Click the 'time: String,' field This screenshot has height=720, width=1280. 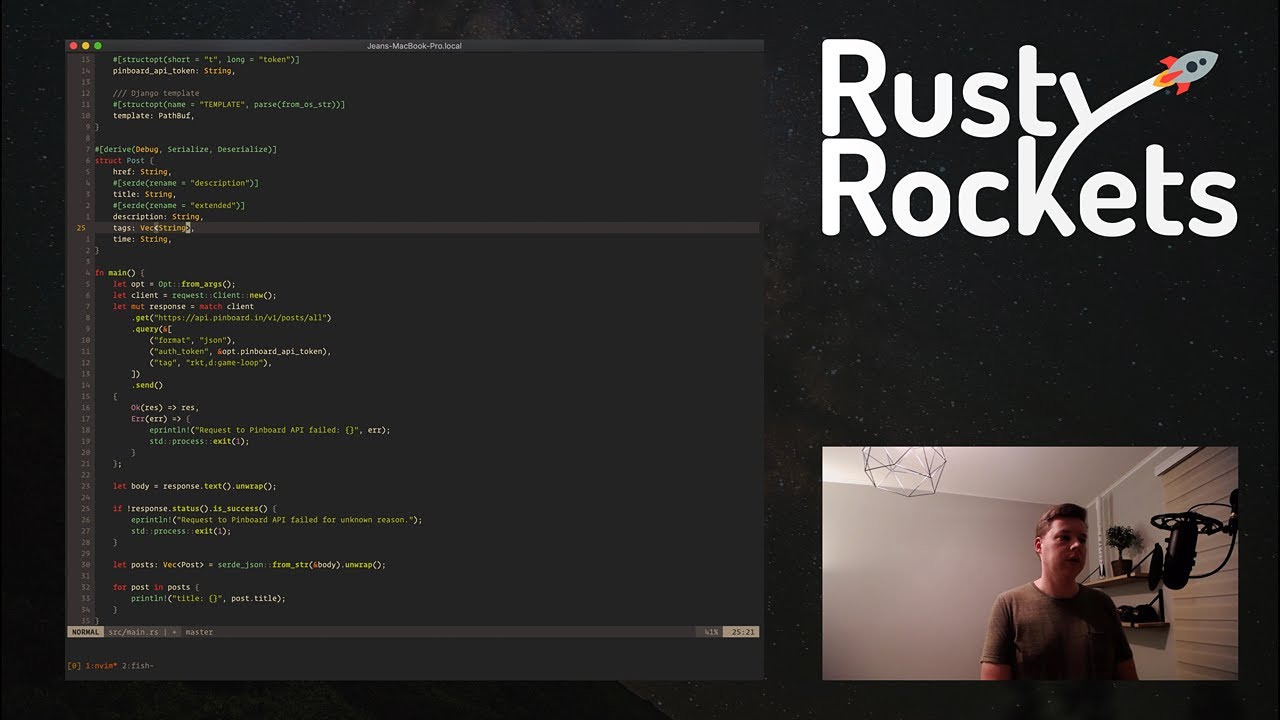coord(142,239)
